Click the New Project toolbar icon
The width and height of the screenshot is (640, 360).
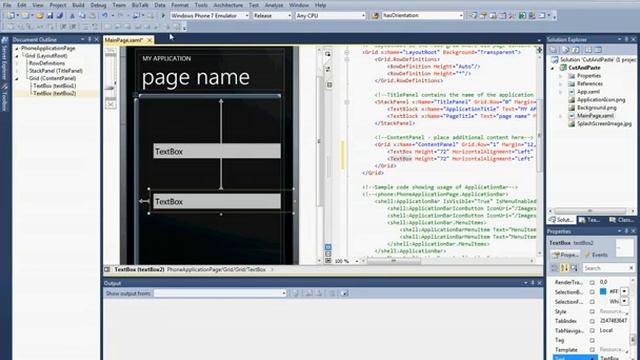10,16
